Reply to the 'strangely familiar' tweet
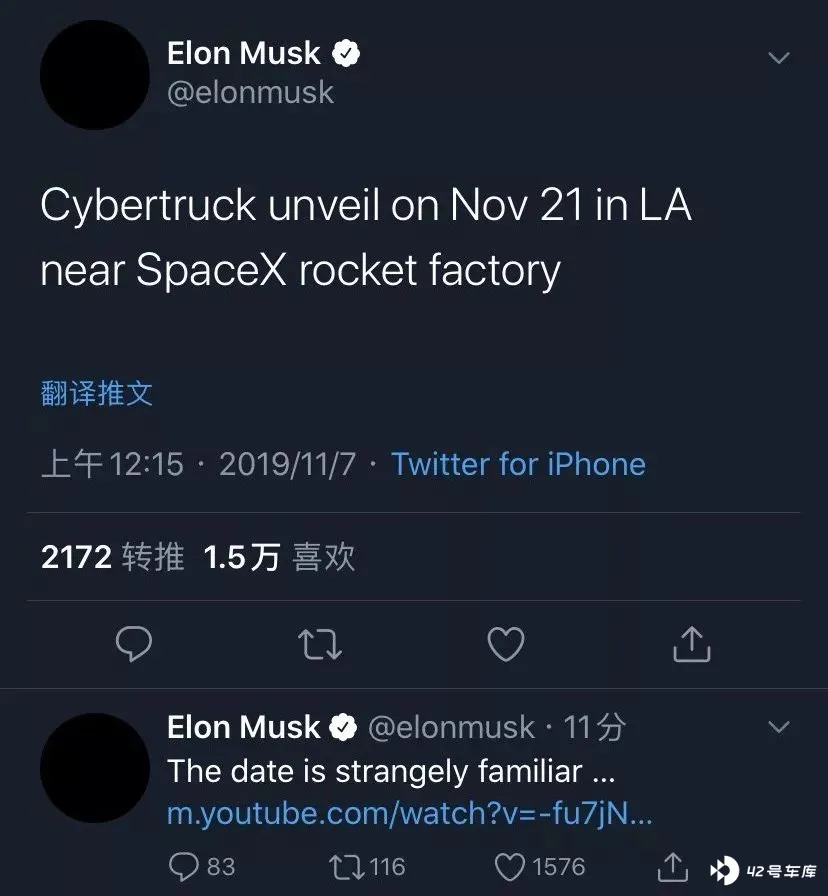The width and height of the screenshot is (828, 896). [202, 867]
